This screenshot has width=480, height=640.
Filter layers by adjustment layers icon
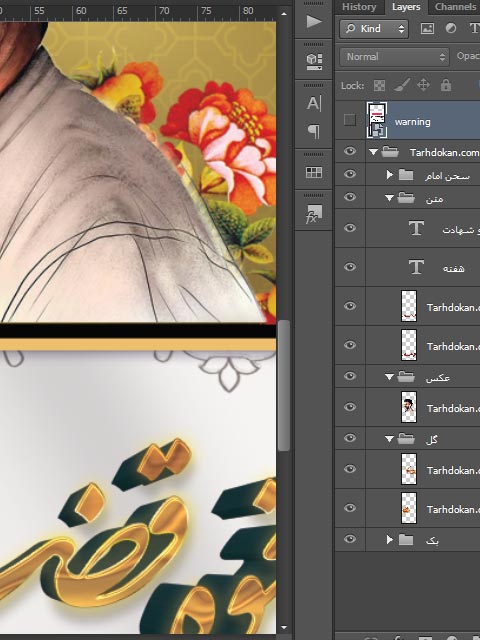coord(451,28)
